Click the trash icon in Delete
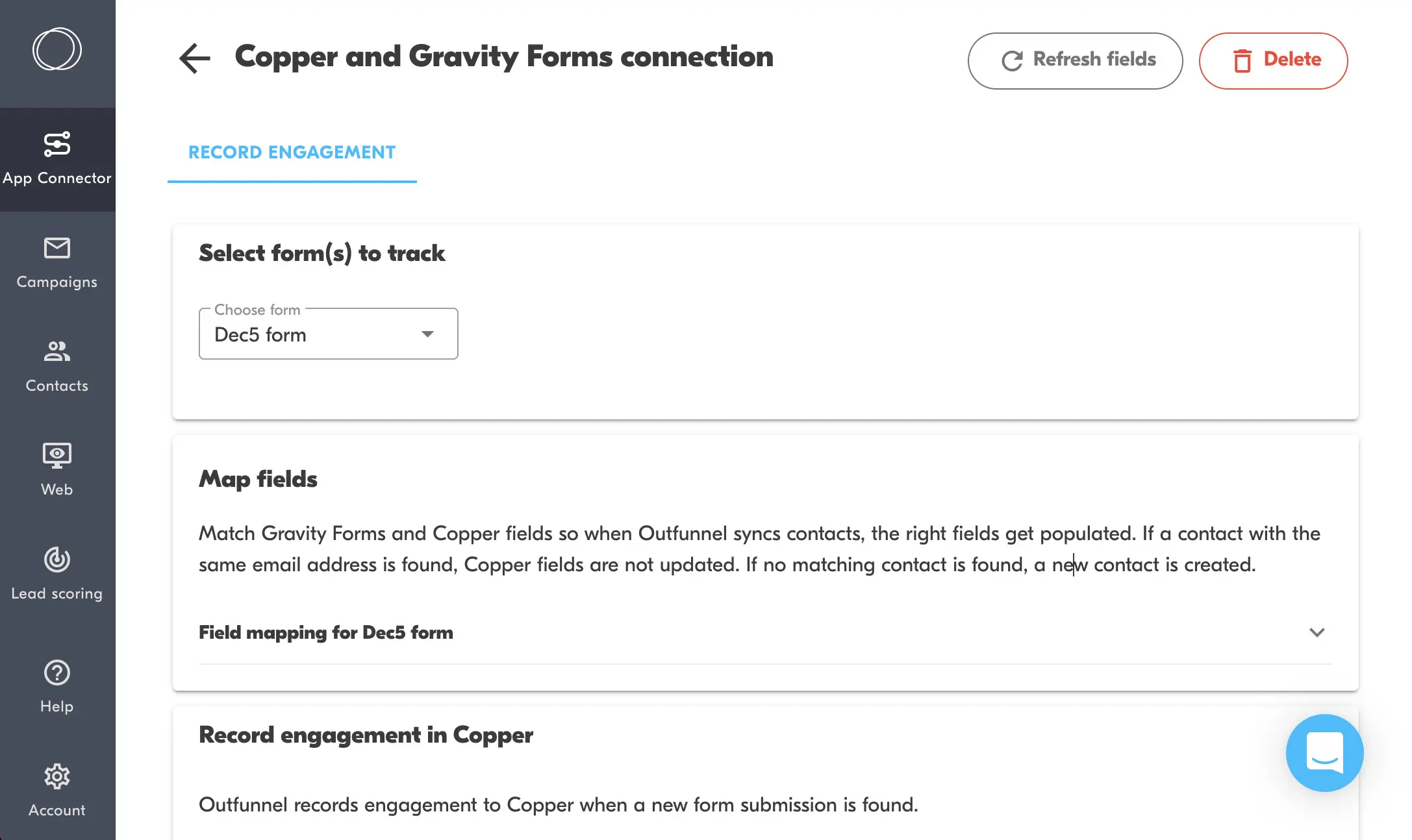Image resolution: width=1412 pixels, height=840 pixels. [1242, 61]
